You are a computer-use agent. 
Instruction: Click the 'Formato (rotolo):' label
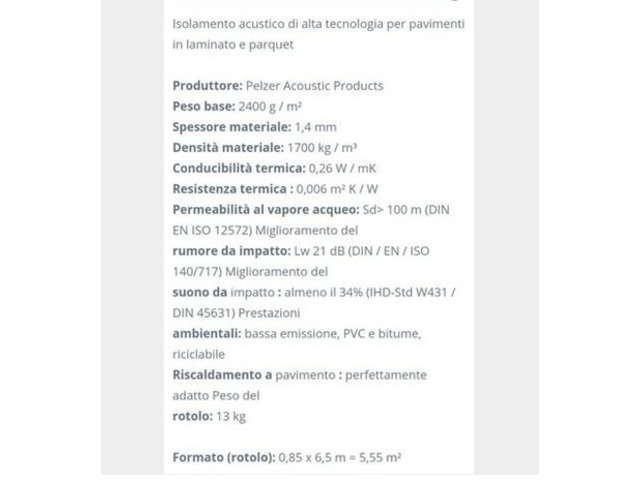[x=224, y=458]
